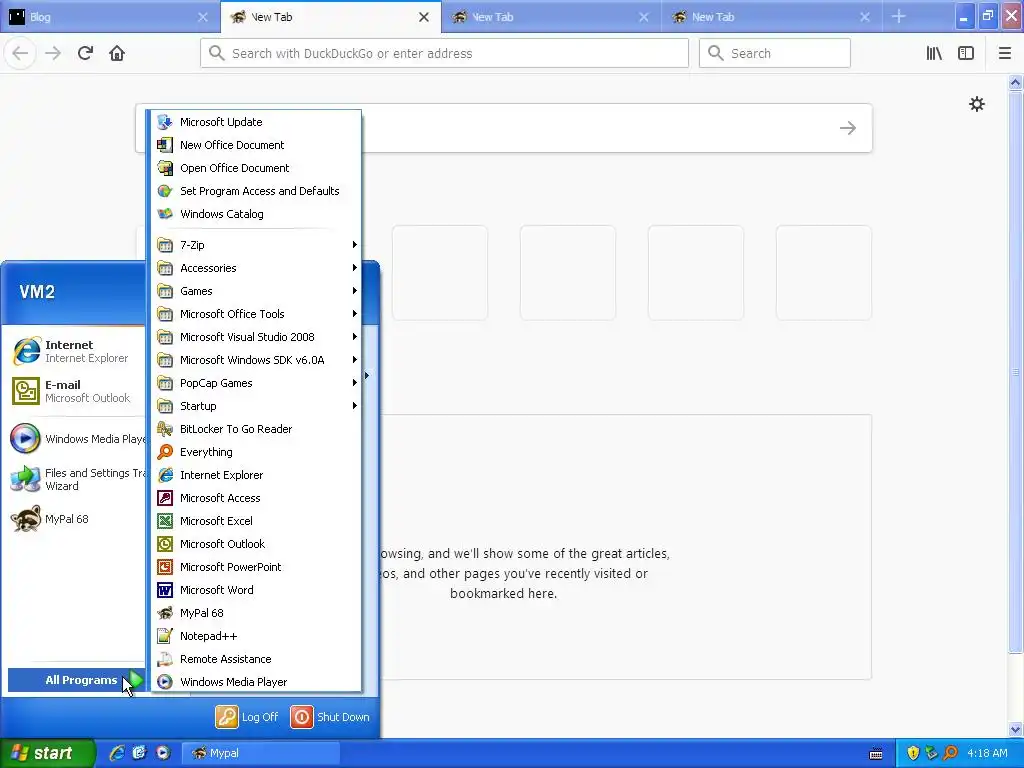1024x768 pixels.
Task: Click the Open Office Document icon
Action: (165, 168)
